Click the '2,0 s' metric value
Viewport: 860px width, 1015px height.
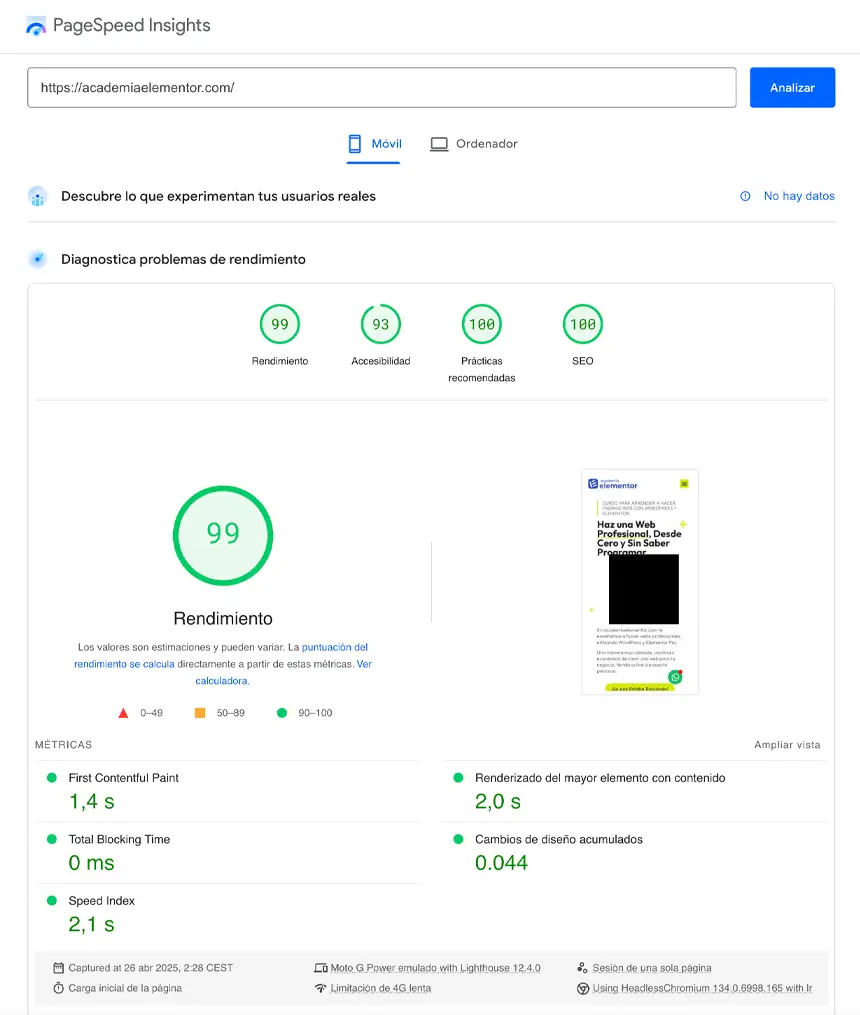498,802
